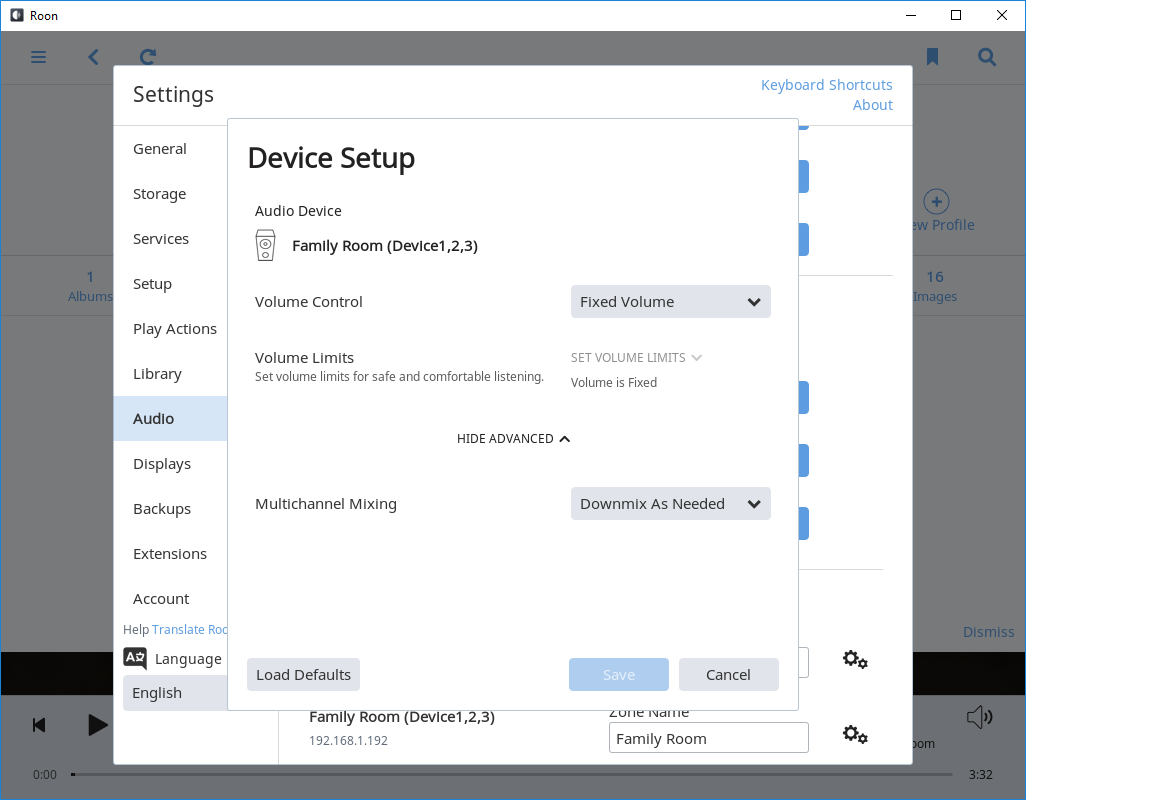The image size is (1152, 800).
Task: Open gear settings for Family Room zone
Action: pos(855,734)
